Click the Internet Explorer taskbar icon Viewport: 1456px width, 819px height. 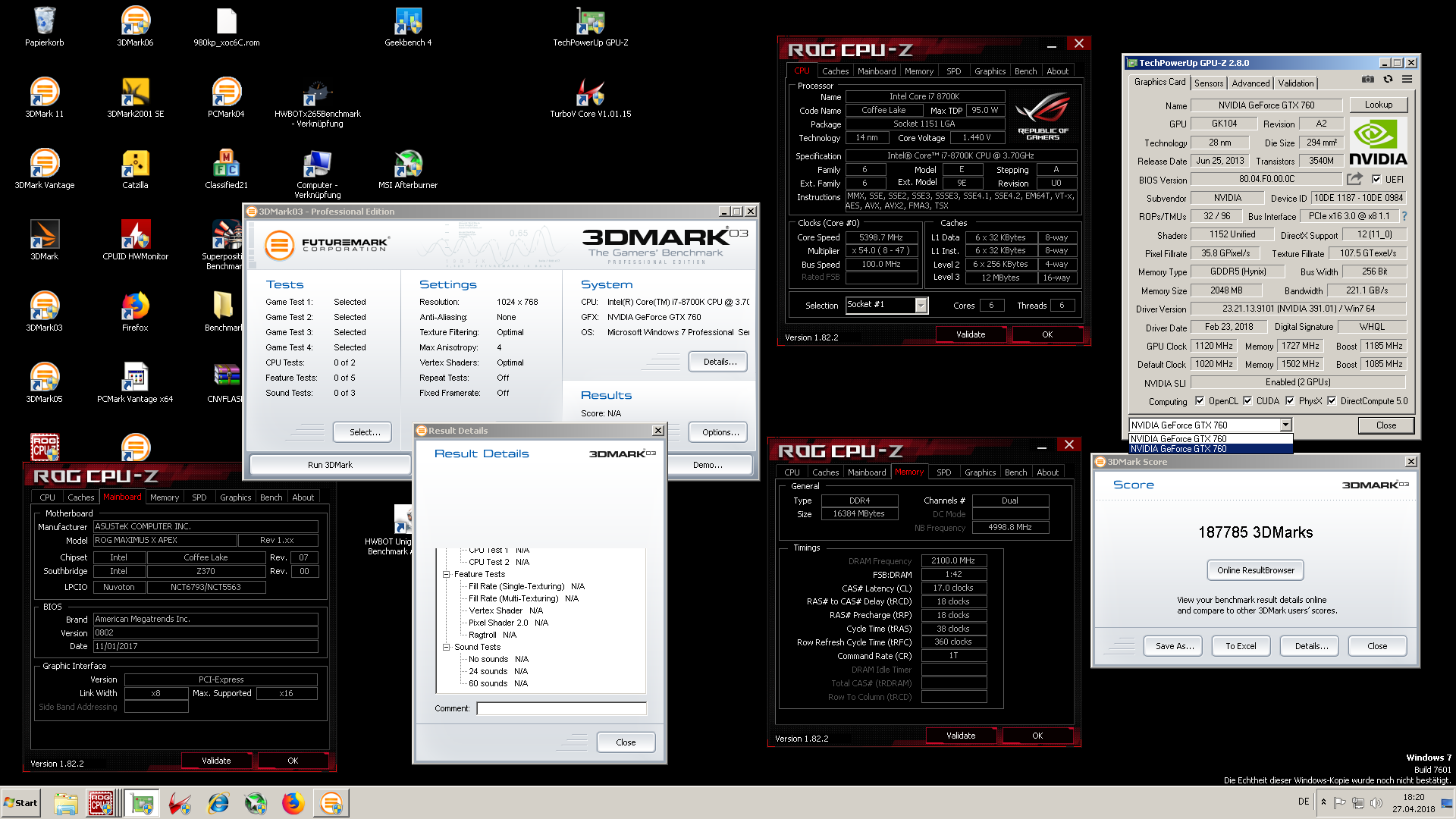[x=218, y=803]
